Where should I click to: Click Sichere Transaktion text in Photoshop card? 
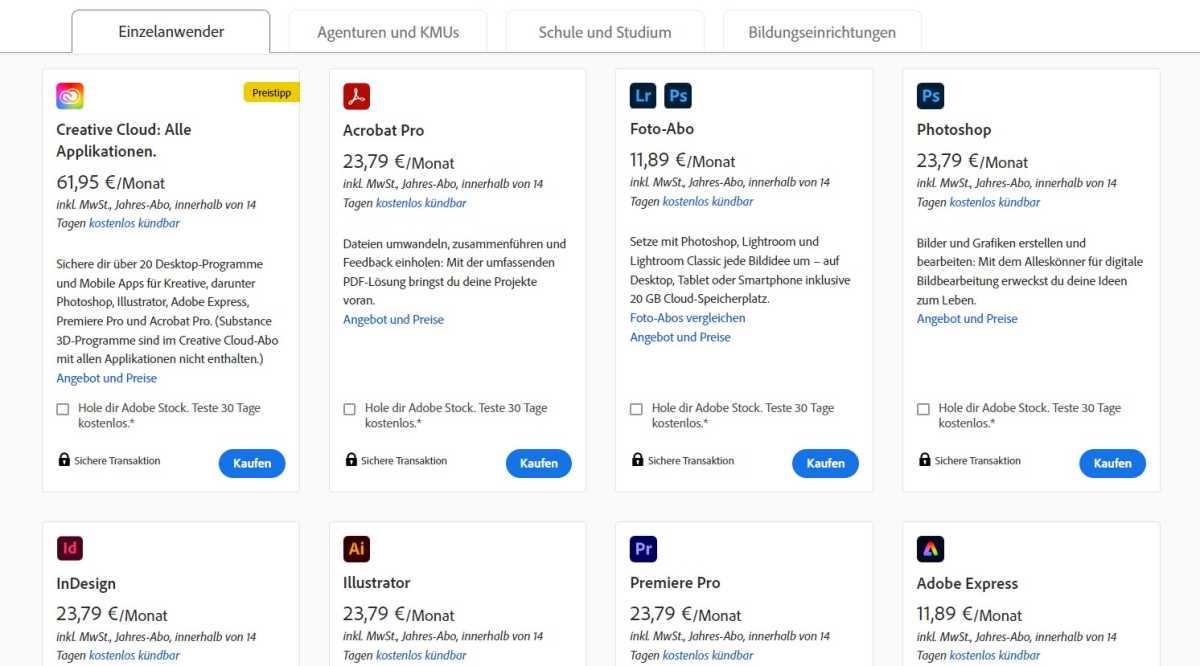click(x=978, y=461)
